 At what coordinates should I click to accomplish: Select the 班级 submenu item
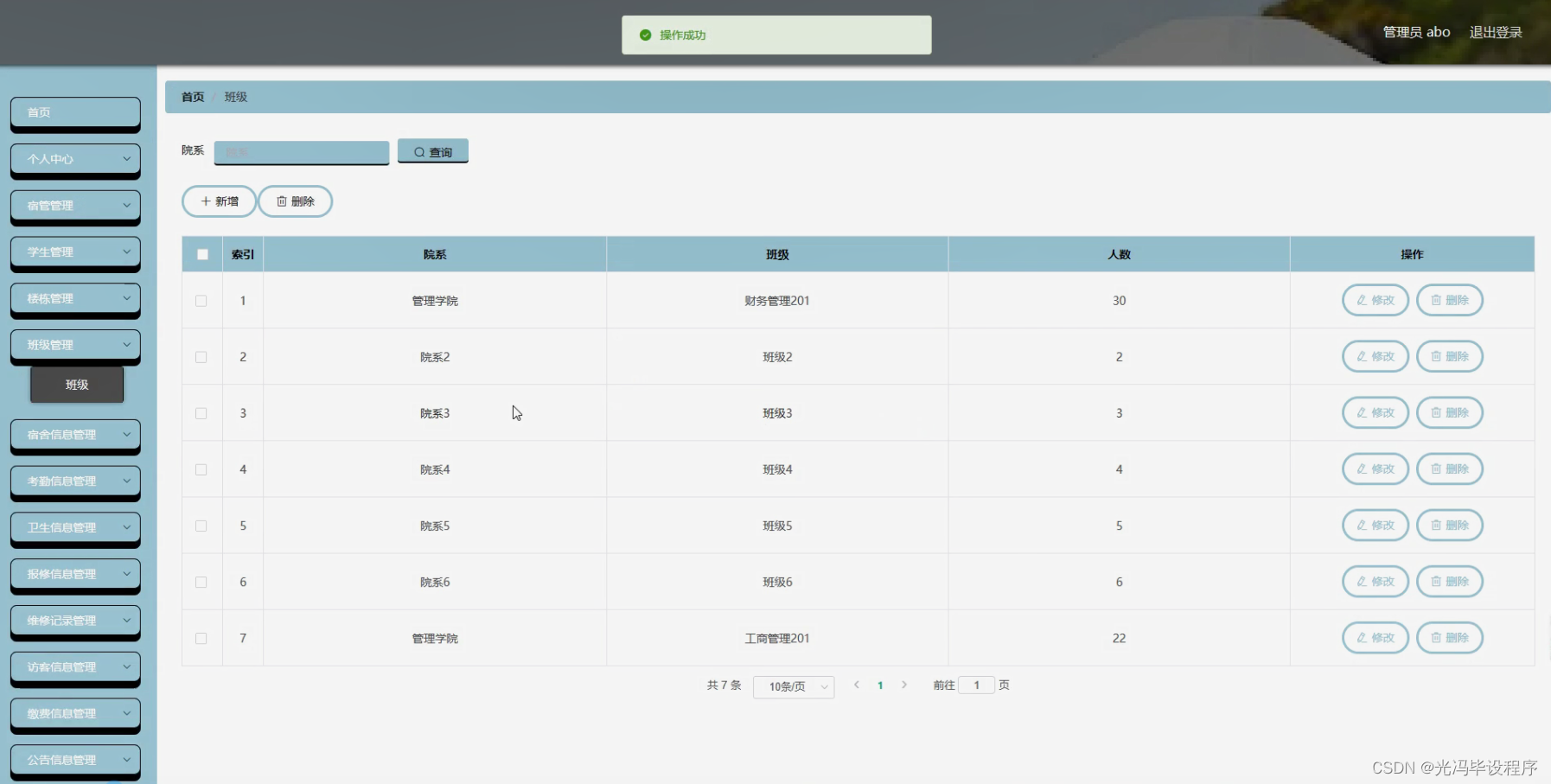pyautogui.click(x=76, y=384)
